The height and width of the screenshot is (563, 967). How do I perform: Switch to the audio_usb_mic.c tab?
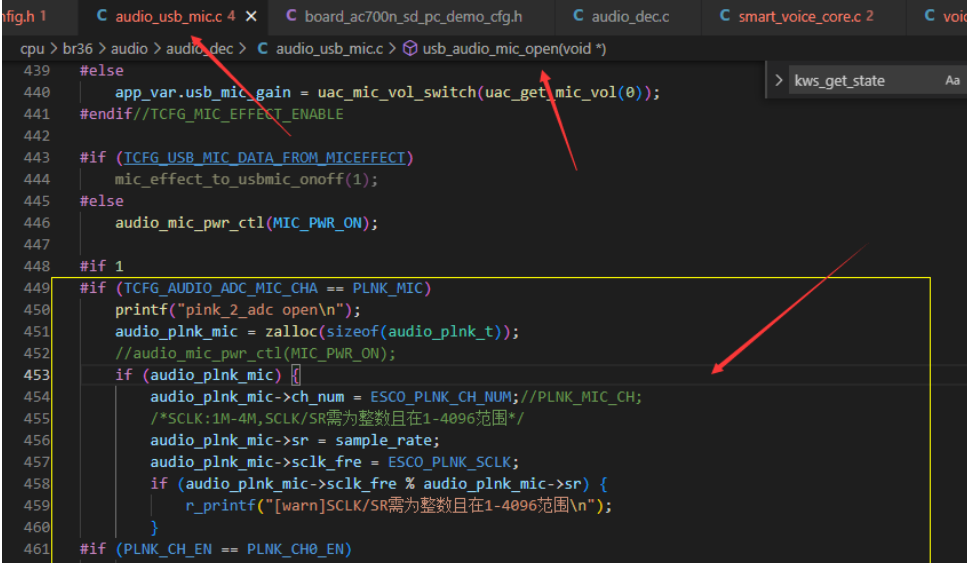pos(168,17)
